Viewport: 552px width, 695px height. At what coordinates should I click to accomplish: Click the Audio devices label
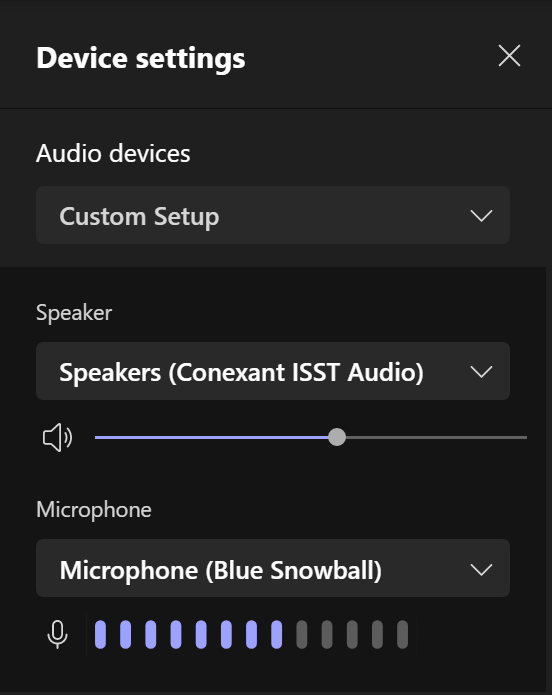coord(113,154)
